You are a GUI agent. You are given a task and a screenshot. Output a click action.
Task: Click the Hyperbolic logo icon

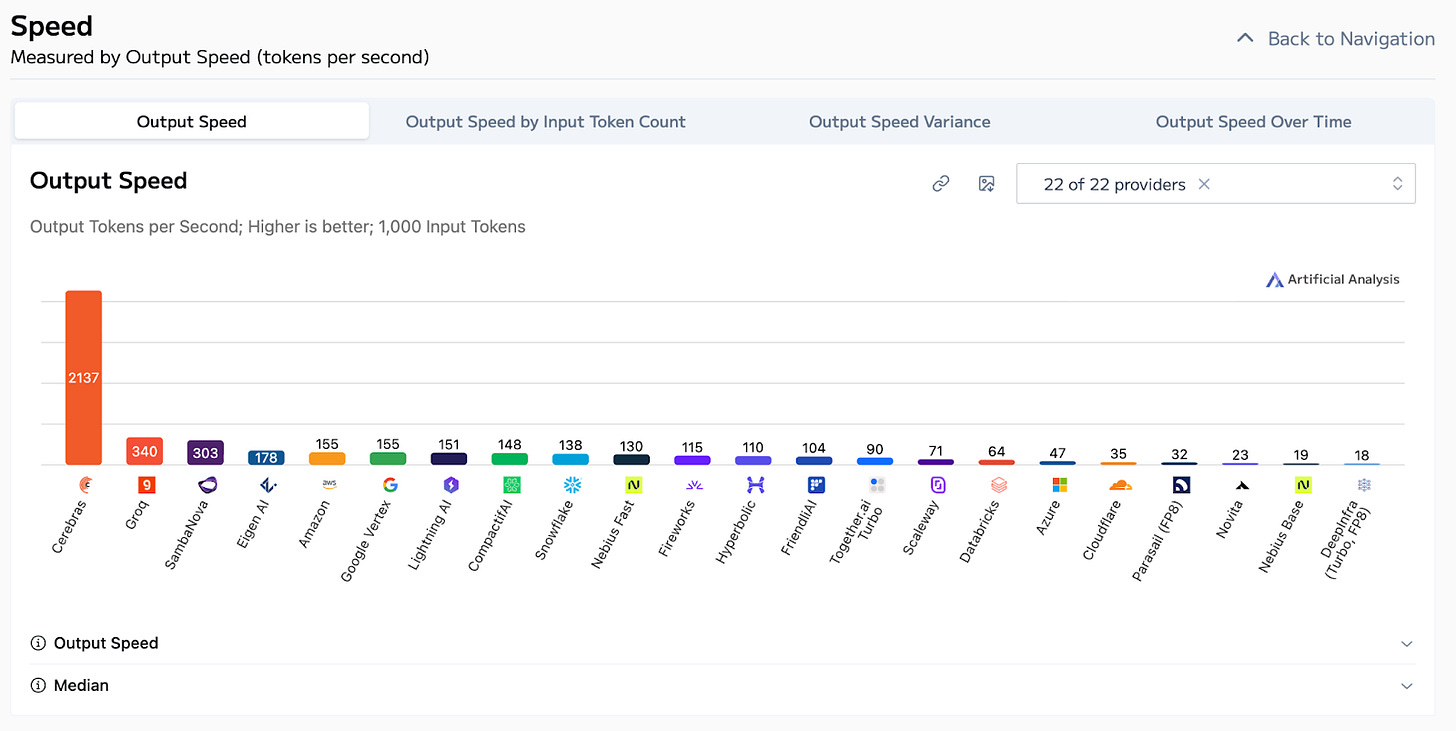(x=755, y=485)
